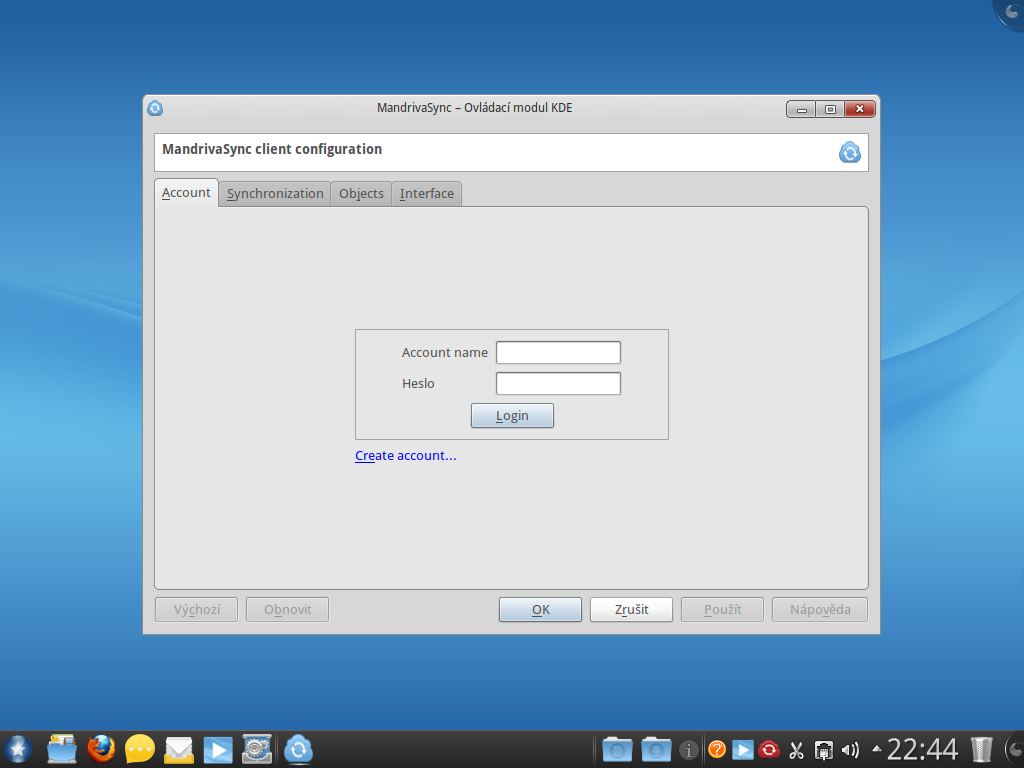Click the media player system tray icon
1024x768 pixels.
click(743, 750)
